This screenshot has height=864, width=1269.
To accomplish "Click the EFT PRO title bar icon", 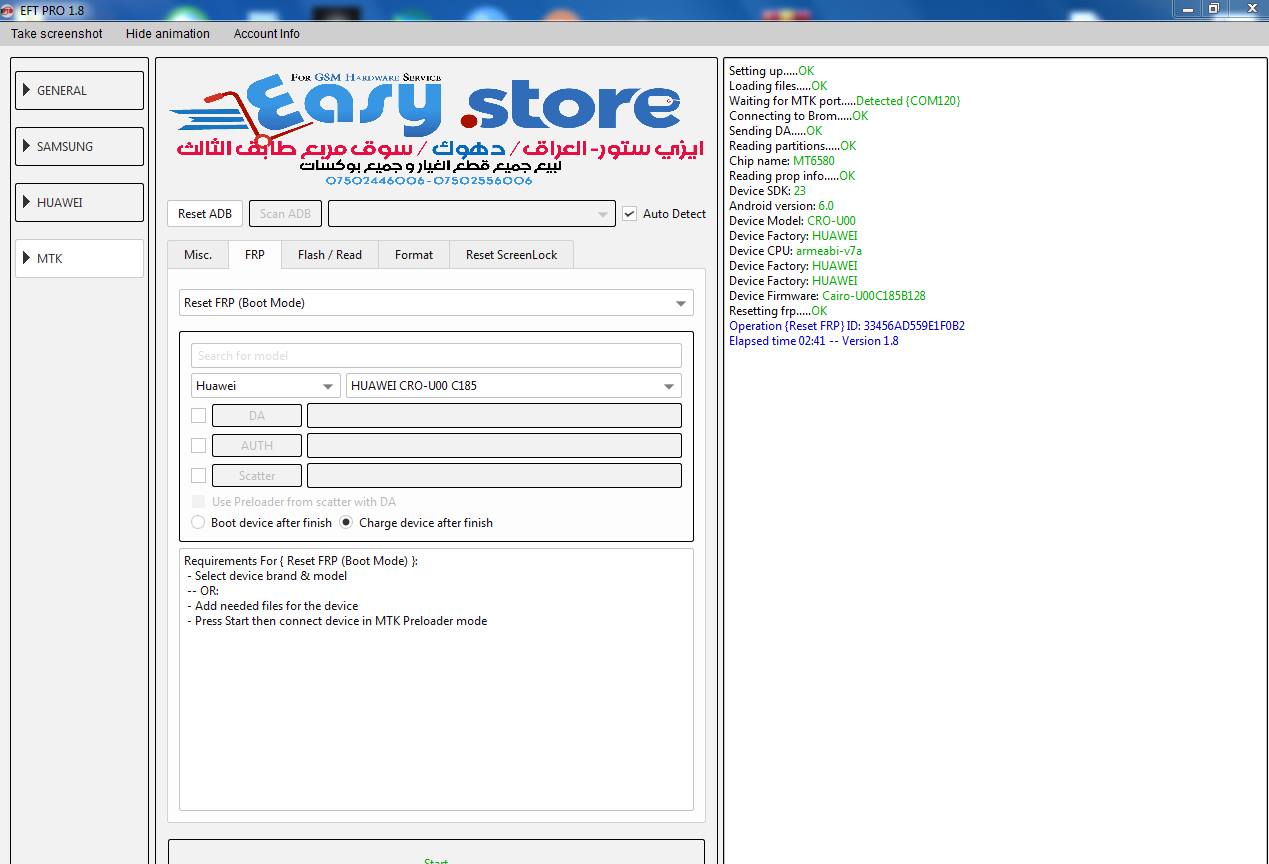I will point(7,10).
